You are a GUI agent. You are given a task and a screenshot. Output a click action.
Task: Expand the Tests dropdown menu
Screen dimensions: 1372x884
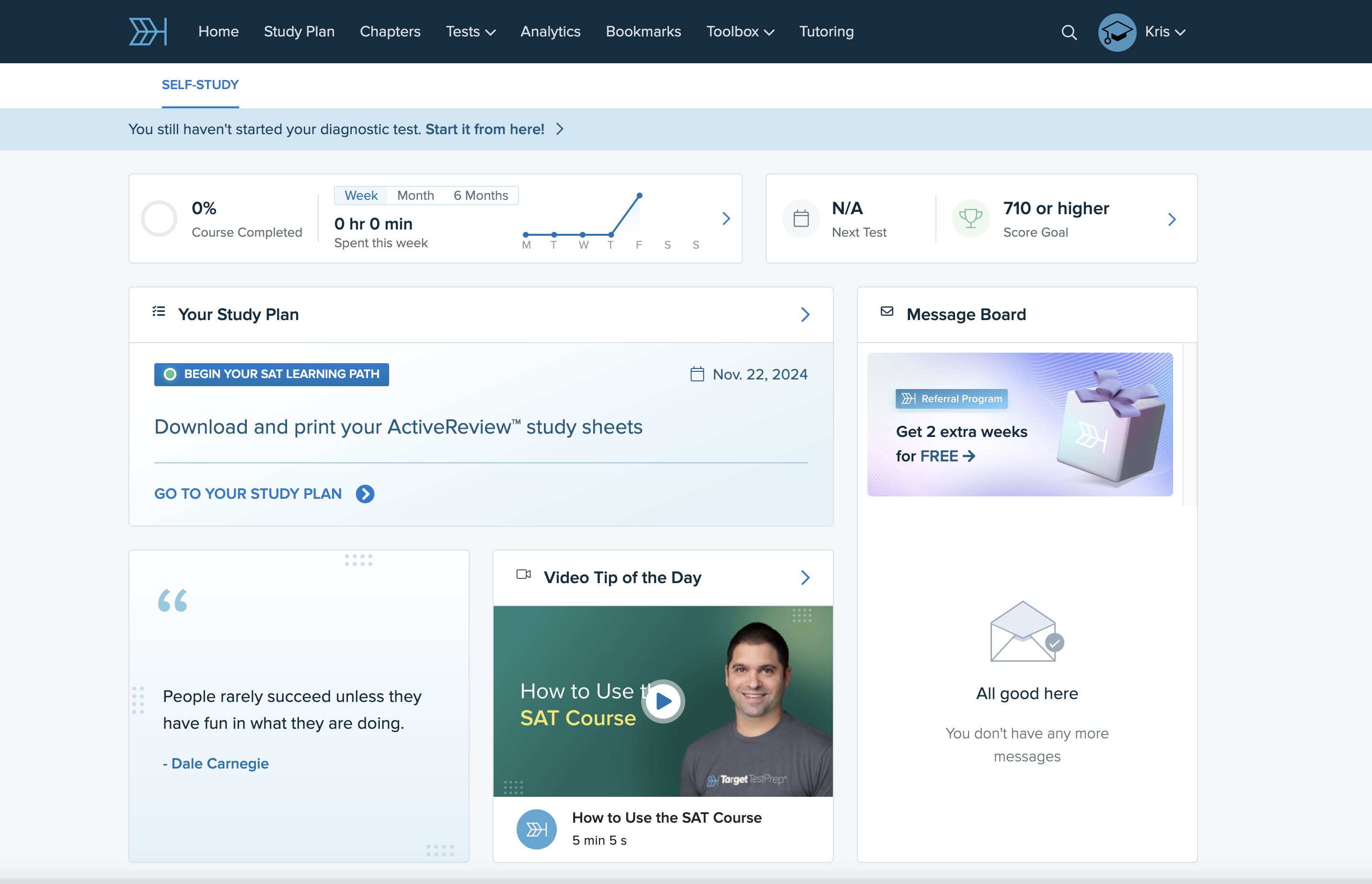tap(470, 32)
